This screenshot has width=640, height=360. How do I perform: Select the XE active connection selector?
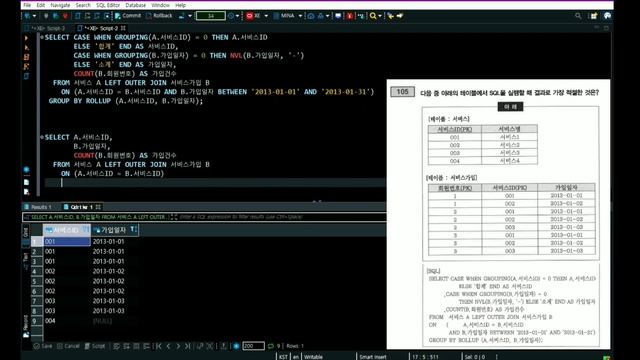[257, 16]
